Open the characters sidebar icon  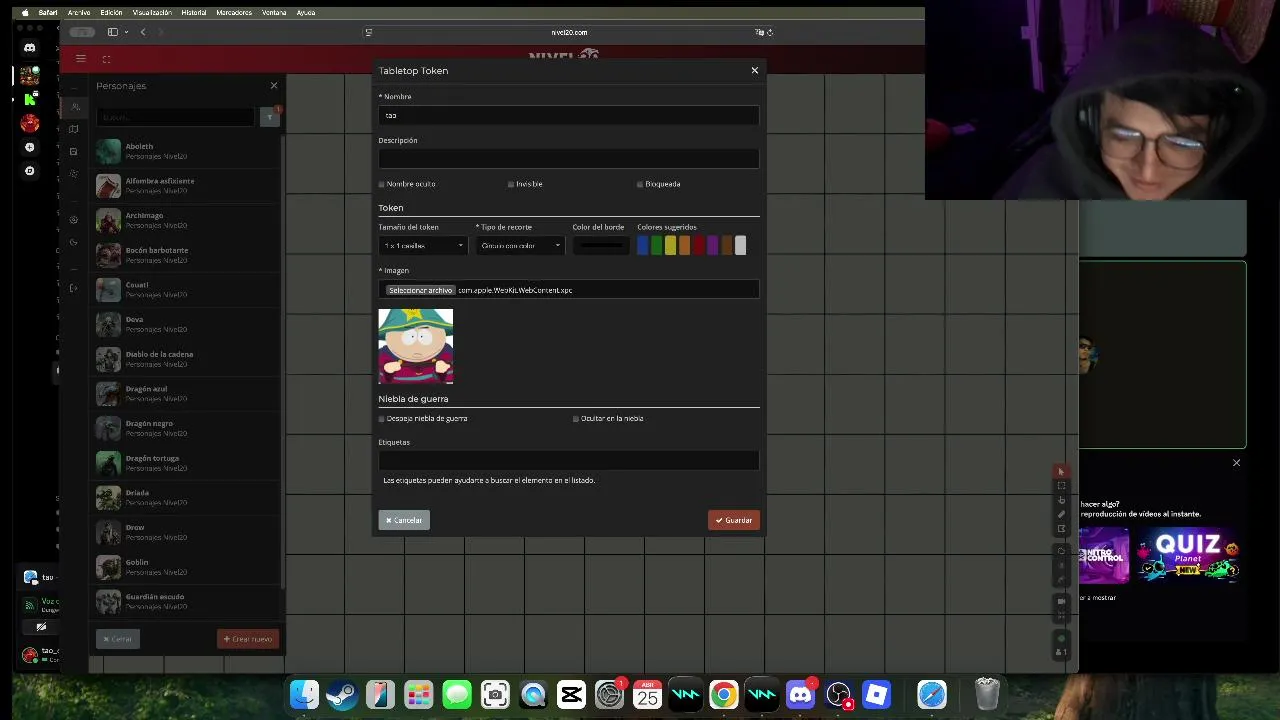coord(74,107)
